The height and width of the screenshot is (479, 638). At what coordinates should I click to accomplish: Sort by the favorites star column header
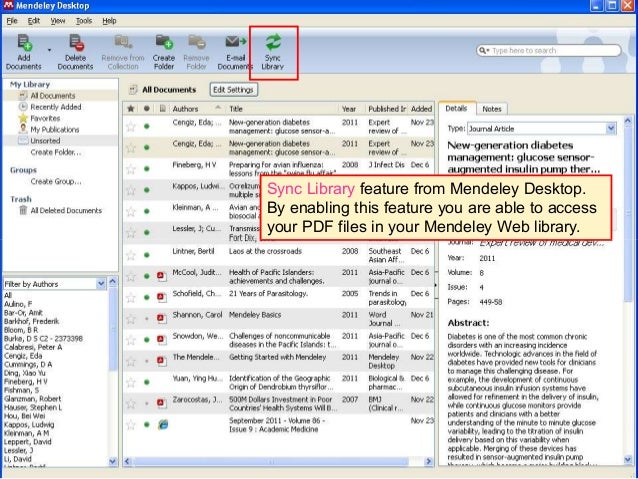[x=131, y=109]
